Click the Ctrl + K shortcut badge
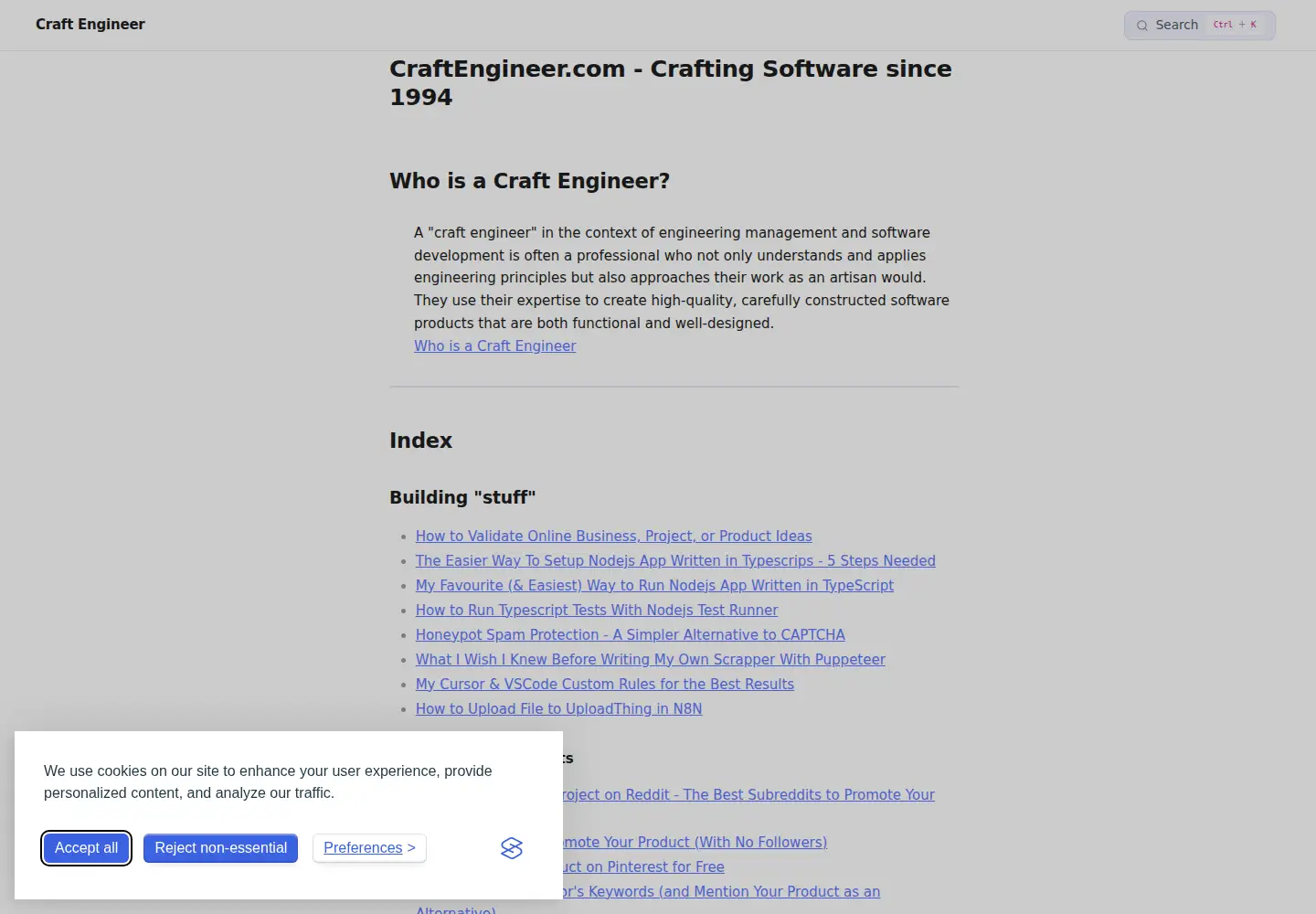The width and height of the screenshot is (1316, 914). (1235, 25)
